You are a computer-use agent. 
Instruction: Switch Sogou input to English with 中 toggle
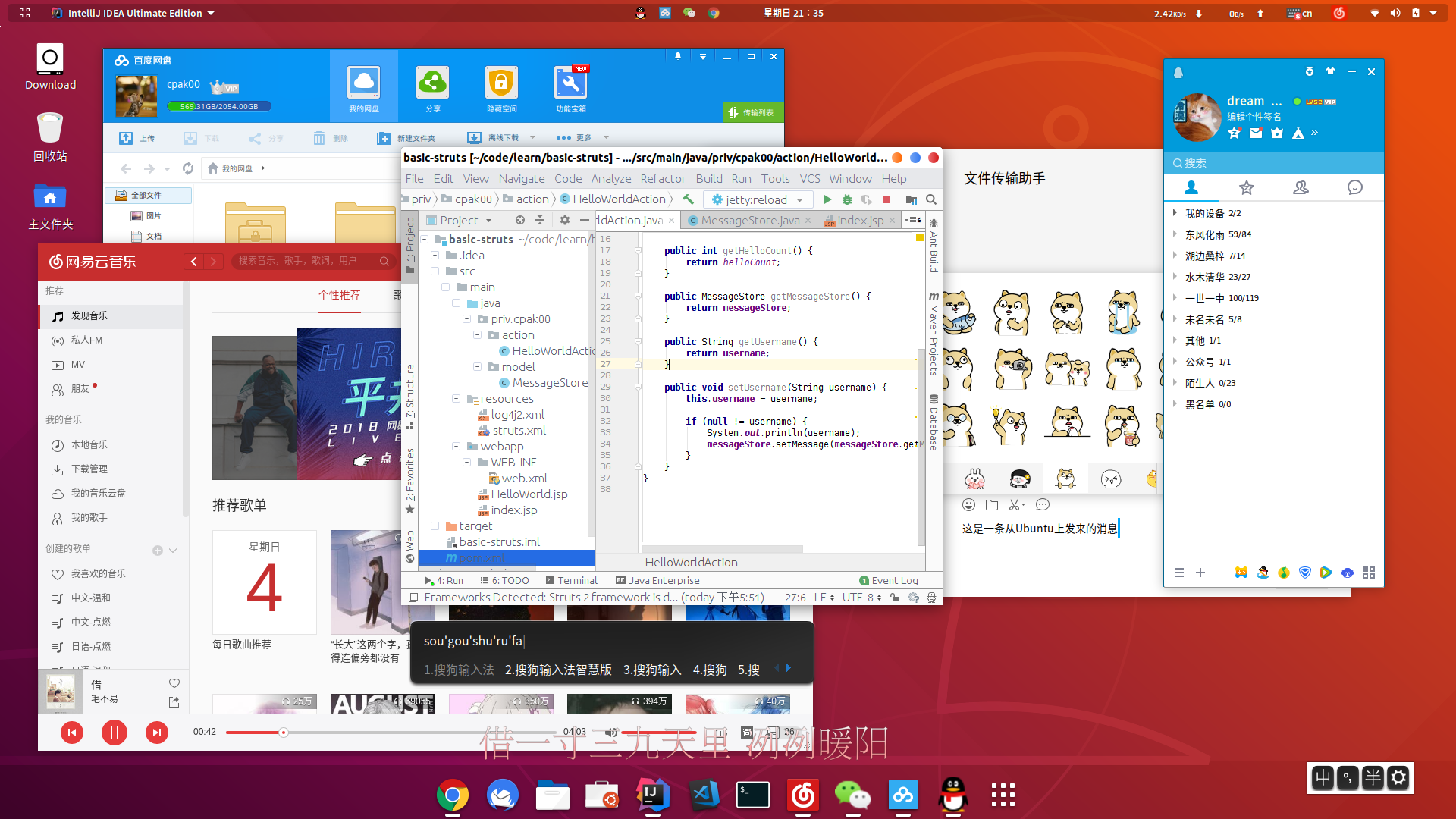(1322, 777)
